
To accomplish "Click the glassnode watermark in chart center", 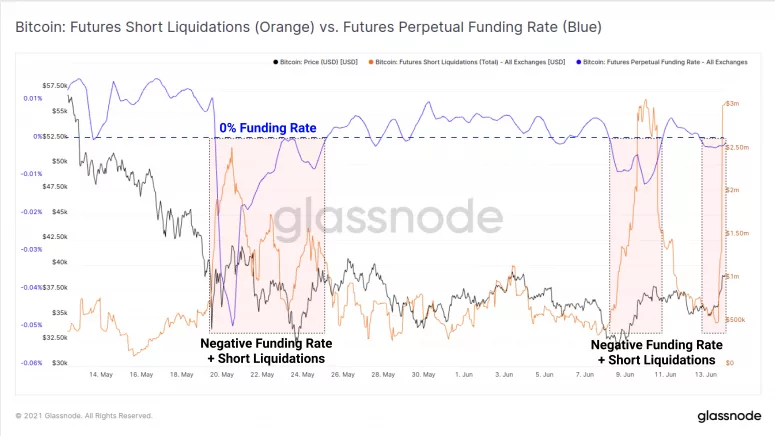I will coord(388,217).
